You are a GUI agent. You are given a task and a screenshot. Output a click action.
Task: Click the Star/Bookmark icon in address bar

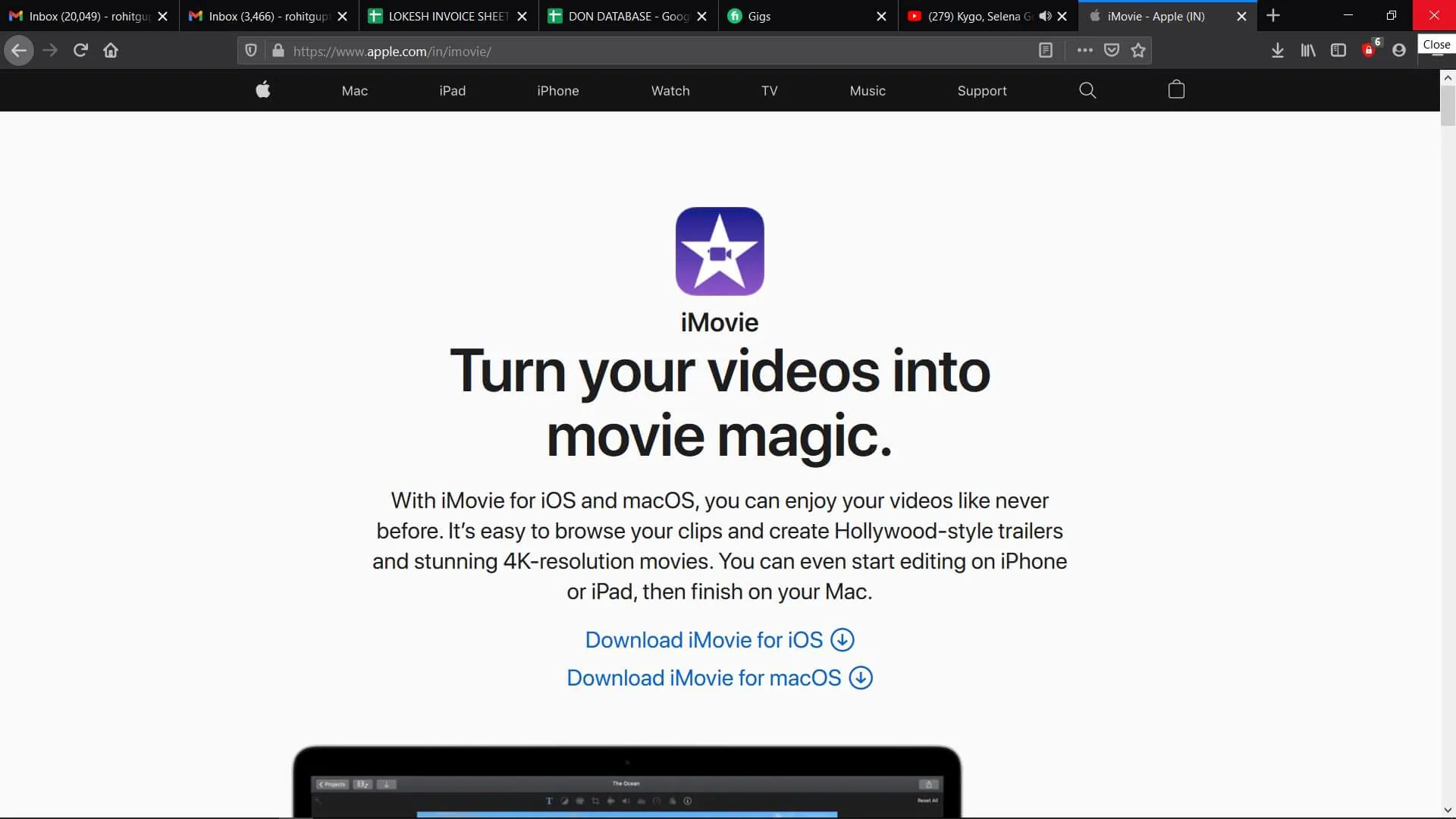[1139, 50]
